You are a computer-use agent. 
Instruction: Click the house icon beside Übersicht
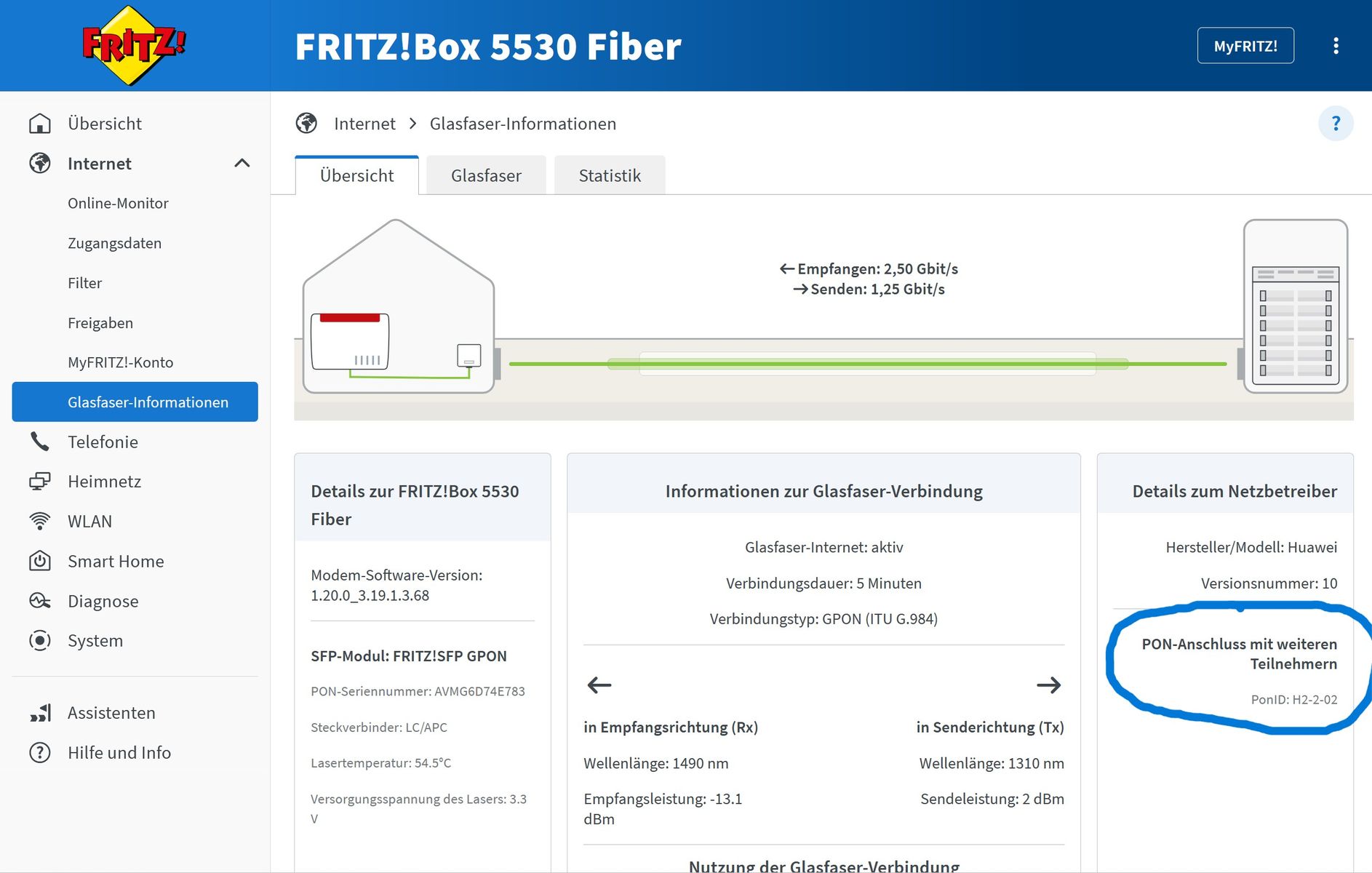tap(40, 124)
